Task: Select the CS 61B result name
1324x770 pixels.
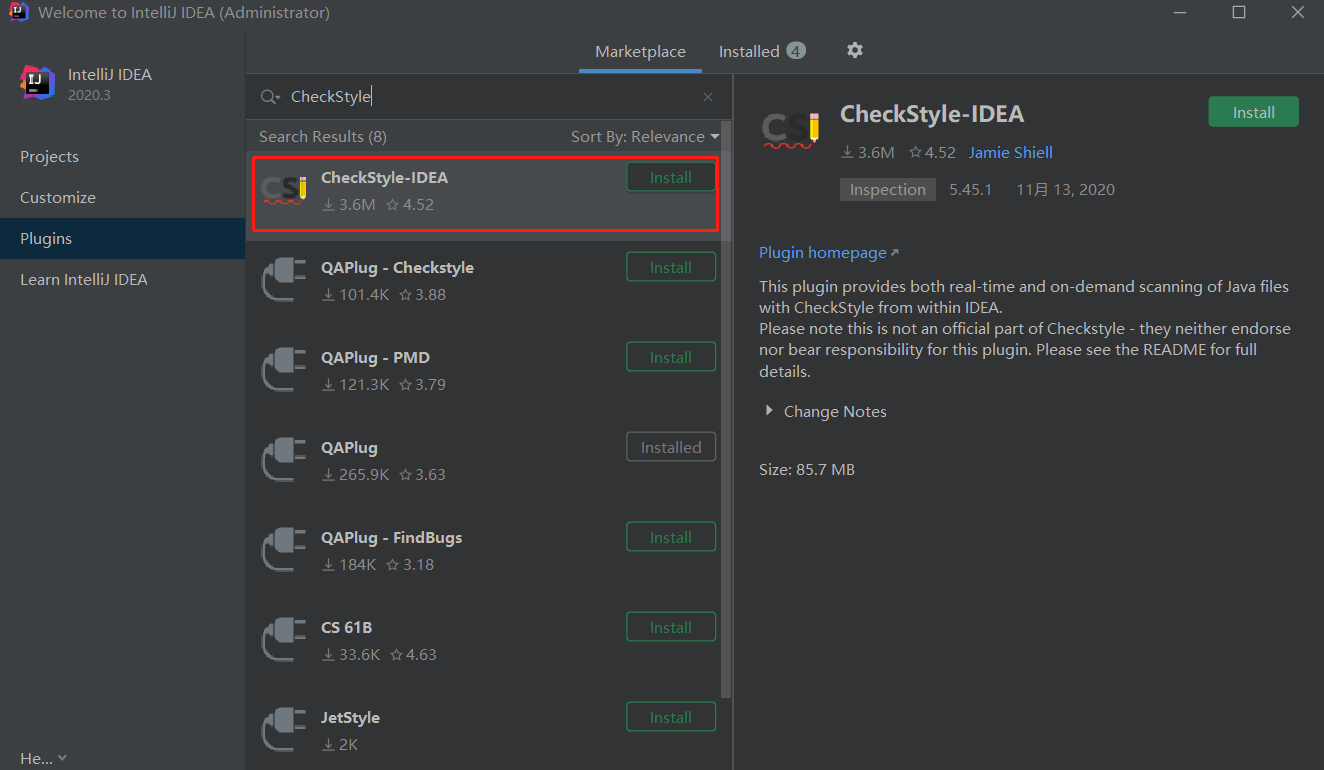Action: (x=346, y=627)
